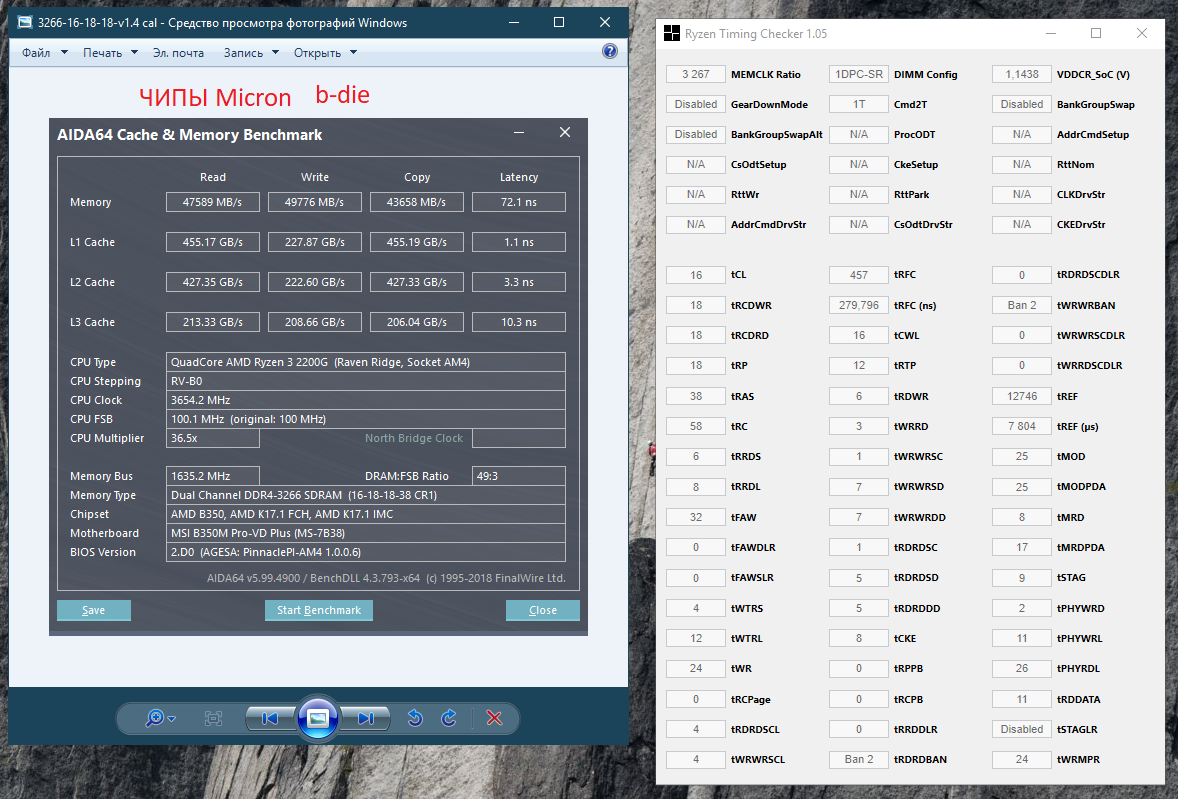Open the zoom magnifier control in Photo Viewer
Image resolution: width=1178 pixels, height=799 pixels.
pyautogui.click(x=160, y=719)
